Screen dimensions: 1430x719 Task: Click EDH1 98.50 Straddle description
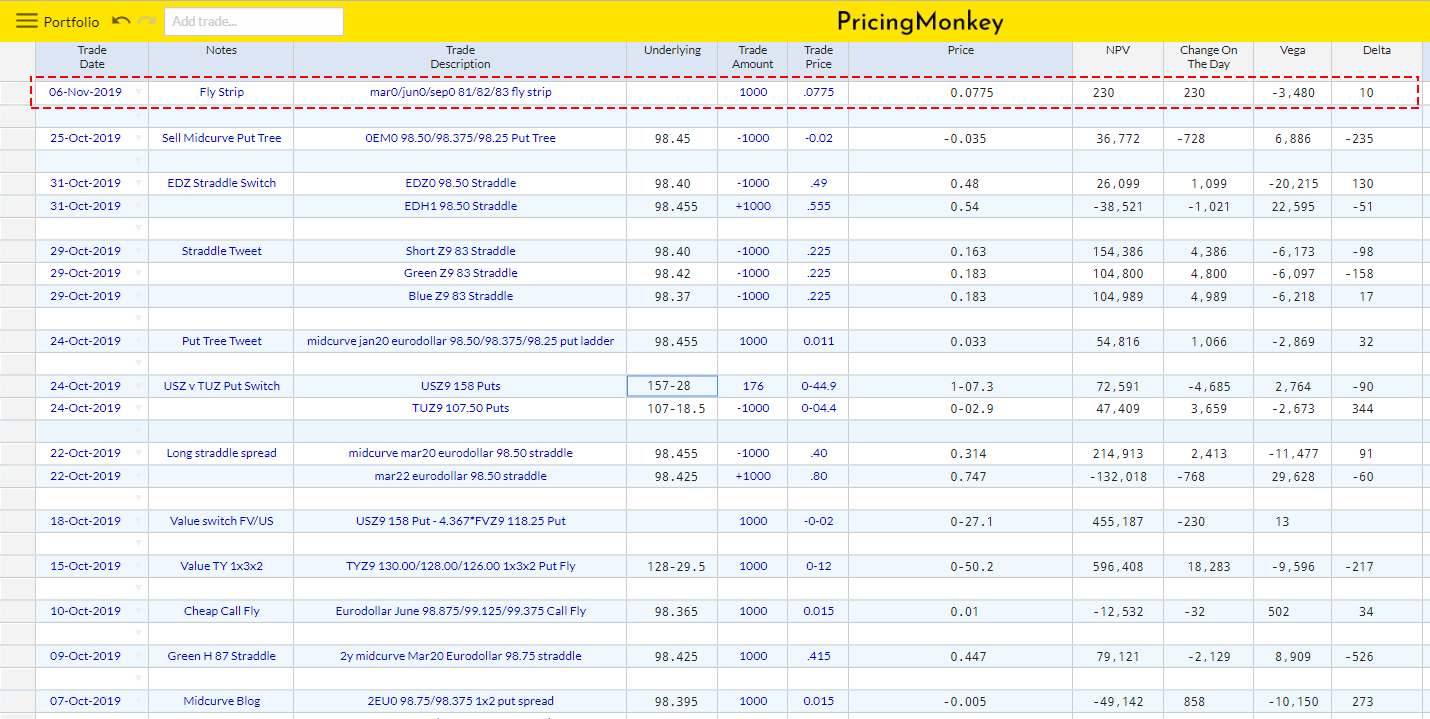460,206
